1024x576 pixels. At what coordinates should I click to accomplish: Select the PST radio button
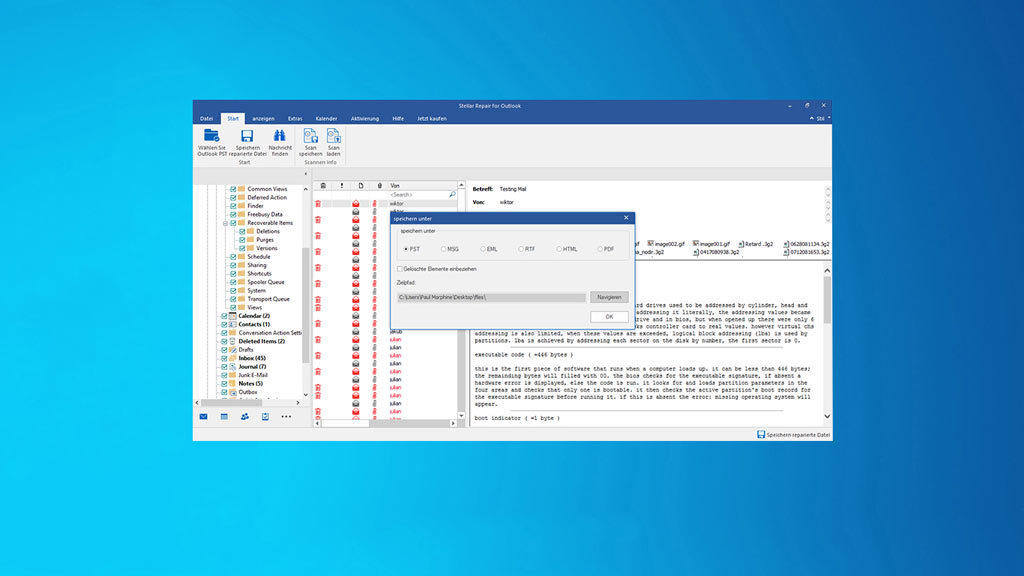pos(406,249)
